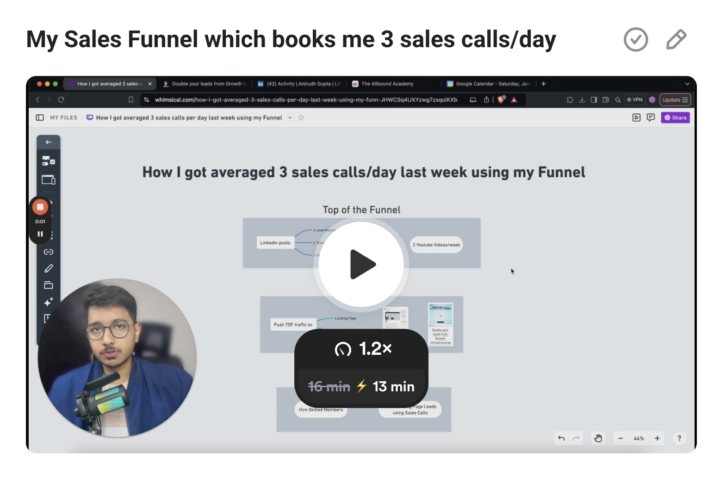Screen dimensions: 720x482
Task: Click the 1.2× playback speed badge
Action: pos(363,349)
